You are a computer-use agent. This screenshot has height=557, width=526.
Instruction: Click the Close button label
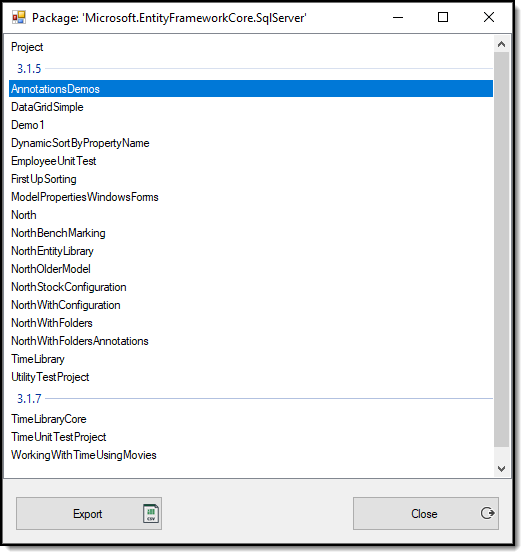(x=424, y=514)
